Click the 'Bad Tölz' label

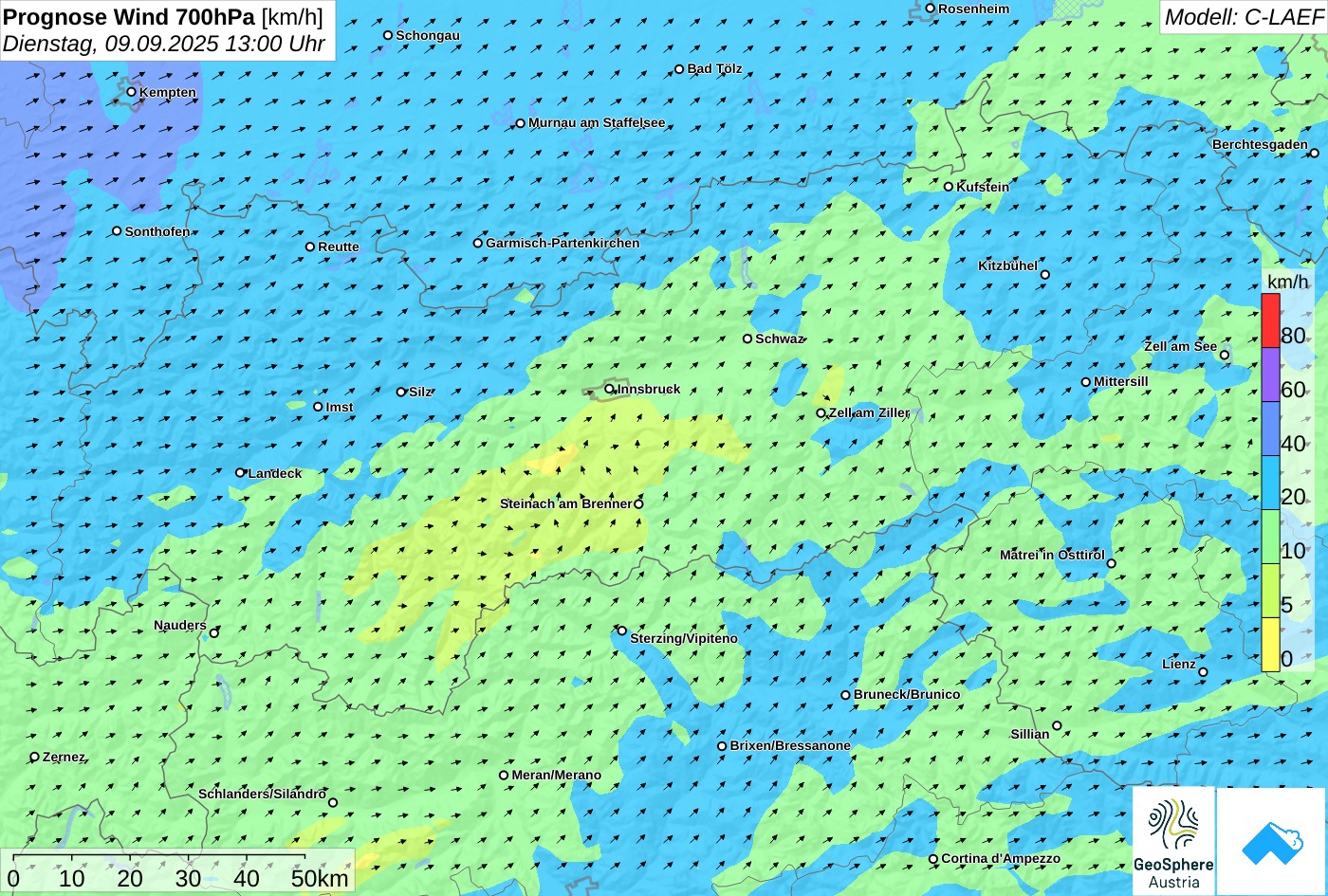pyautogui.click(x=714, y=68)
